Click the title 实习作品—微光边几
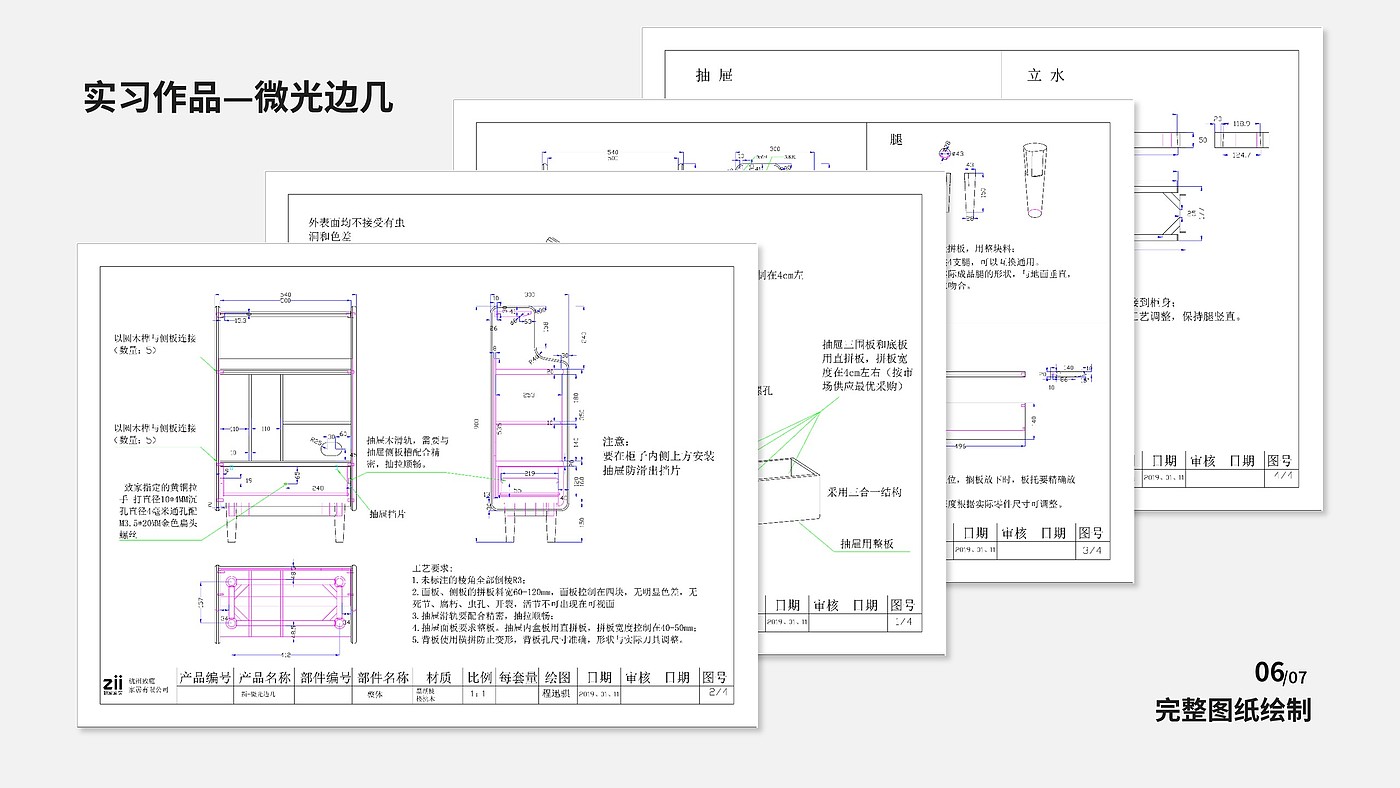 pos(238,99)
